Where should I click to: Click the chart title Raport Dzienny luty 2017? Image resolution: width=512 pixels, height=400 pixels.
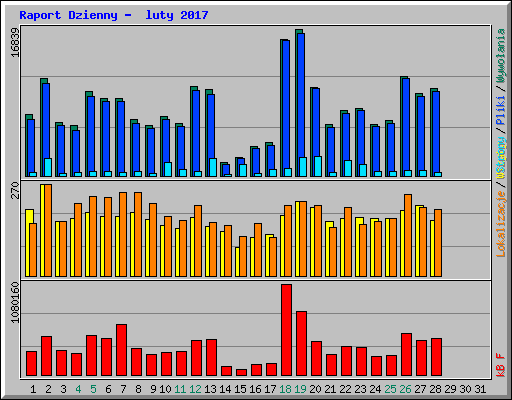[114, 15]
